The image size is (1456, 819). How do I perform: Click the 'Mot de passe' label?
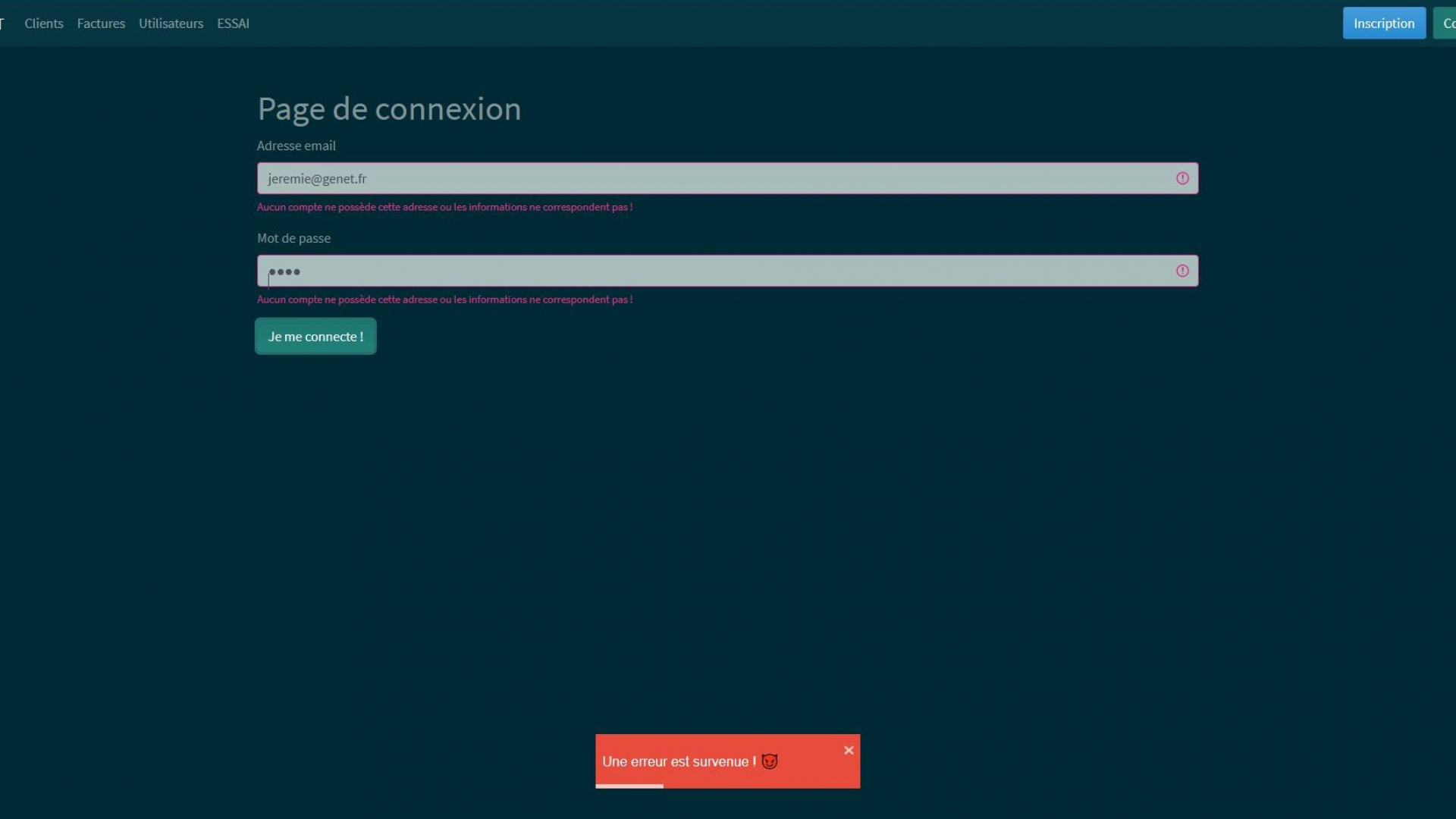293,238
